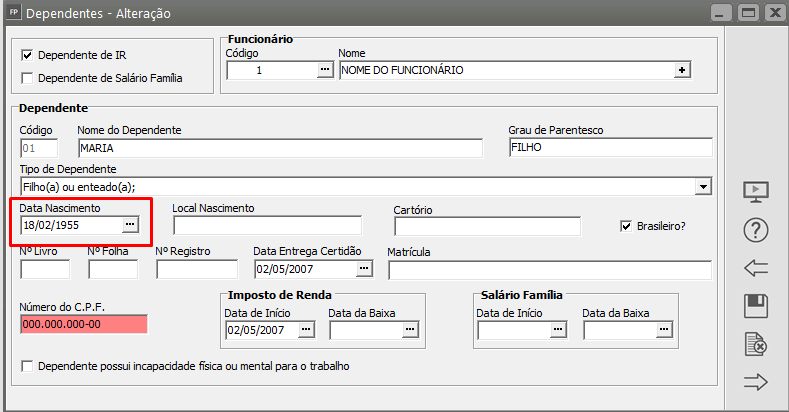Screen dimensions: 789x412
Task: Open help with question mark icon
Action: point(756,230)
